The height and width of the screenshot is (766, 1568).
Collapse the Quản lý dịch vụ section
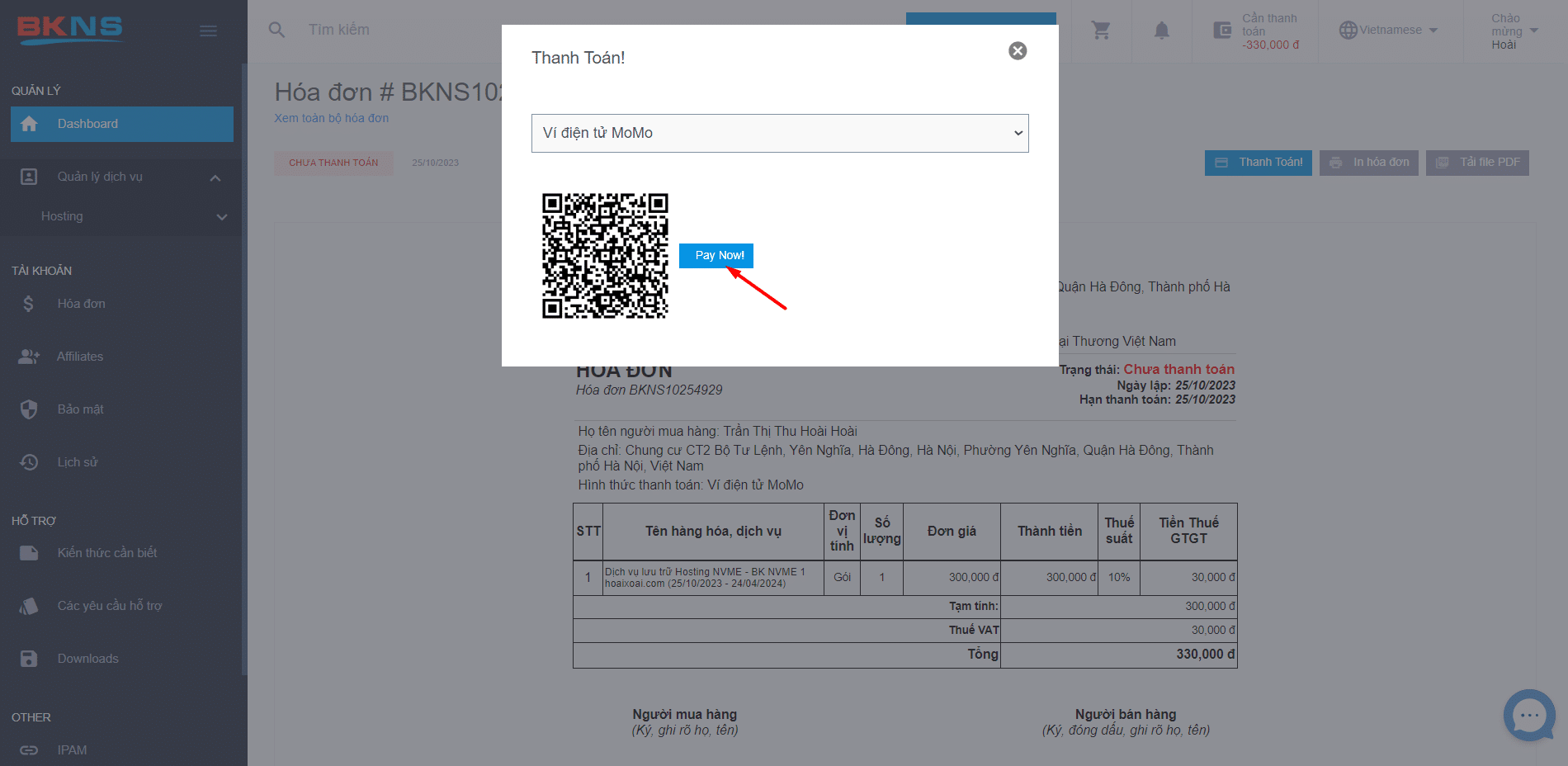coord(215,177)
